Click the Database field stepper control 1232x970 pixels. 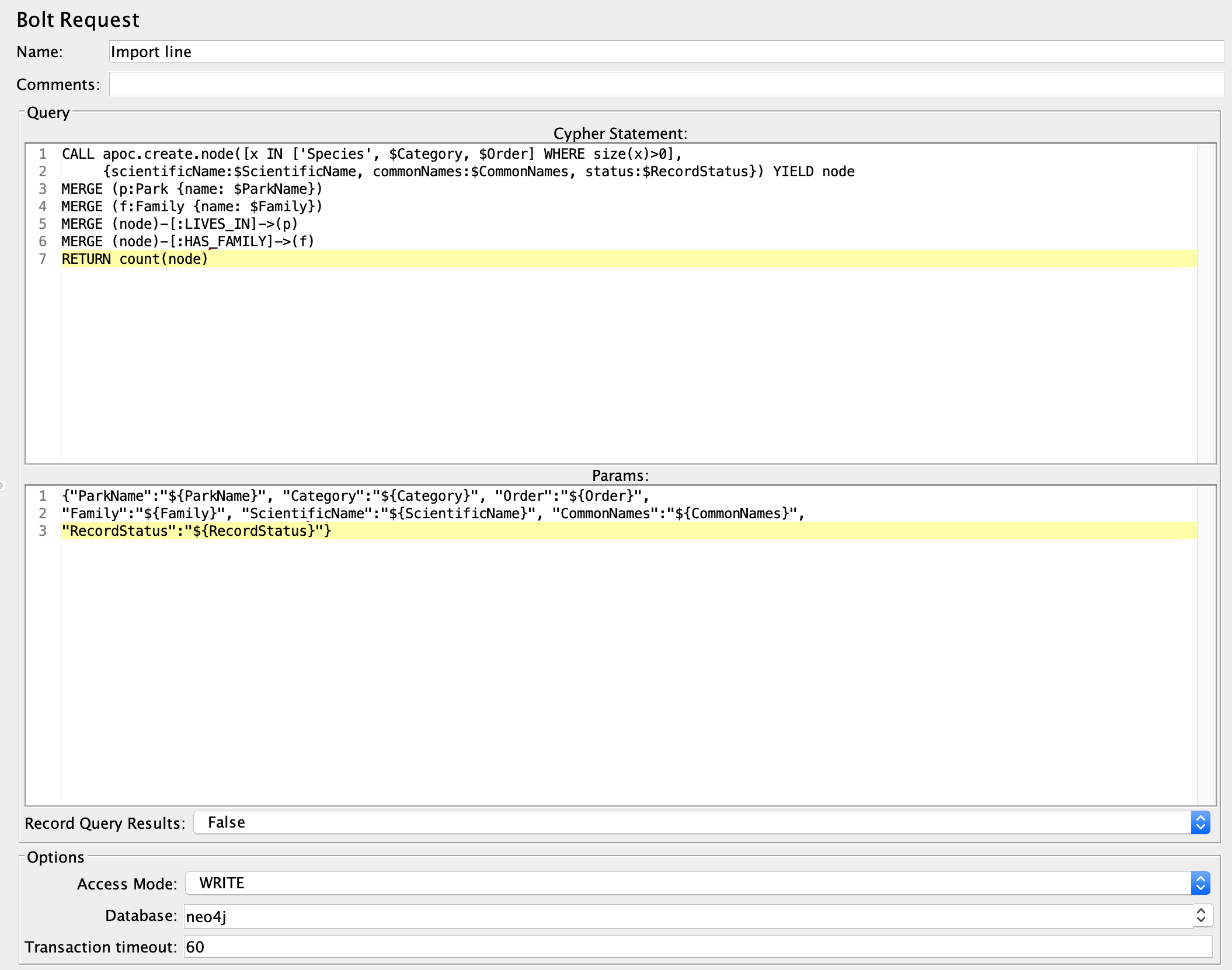(1202, 915)
